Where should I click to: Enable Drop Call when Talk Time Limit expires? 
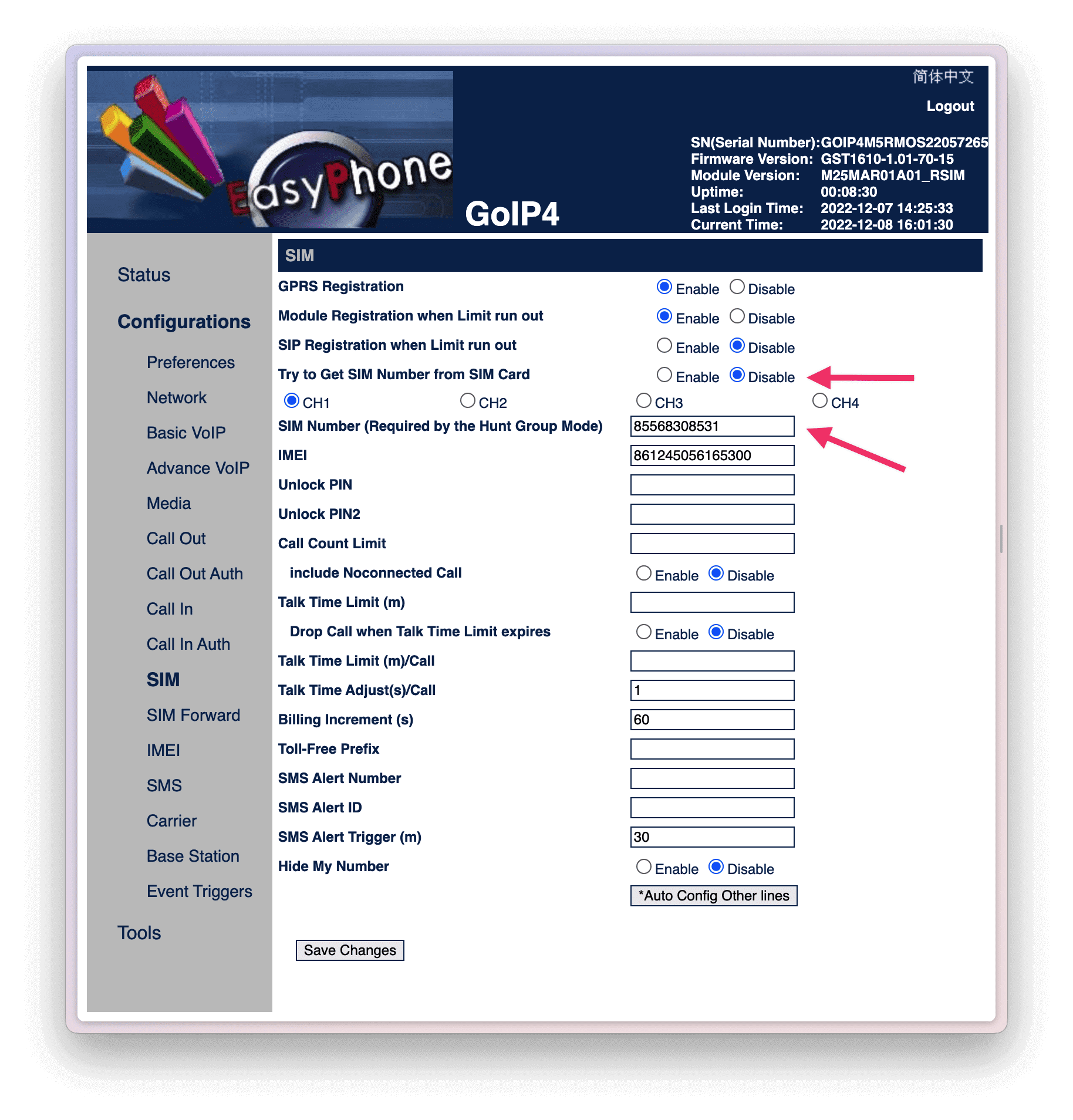pyautogui.click(x=643, y=632)
